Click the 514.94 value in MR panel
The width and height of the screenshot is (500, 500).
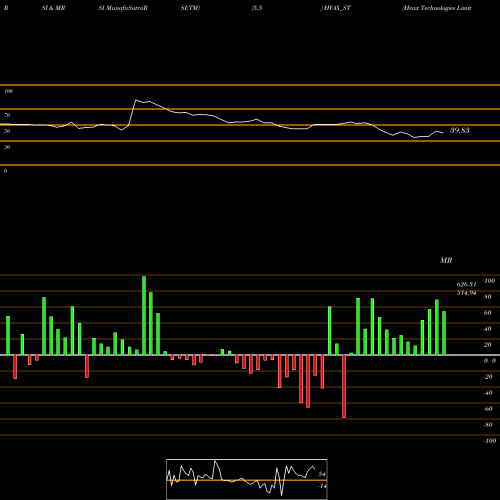[466, 293]
